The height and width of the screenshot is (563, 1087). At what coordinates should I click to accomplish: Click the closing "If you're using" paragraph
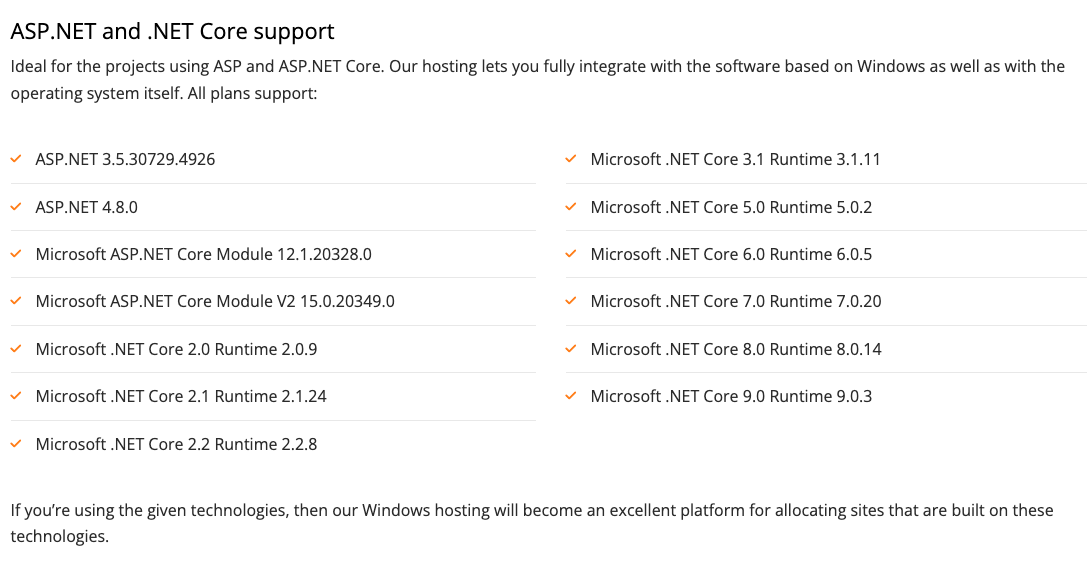pyautogui.click(x=531, y=523)
